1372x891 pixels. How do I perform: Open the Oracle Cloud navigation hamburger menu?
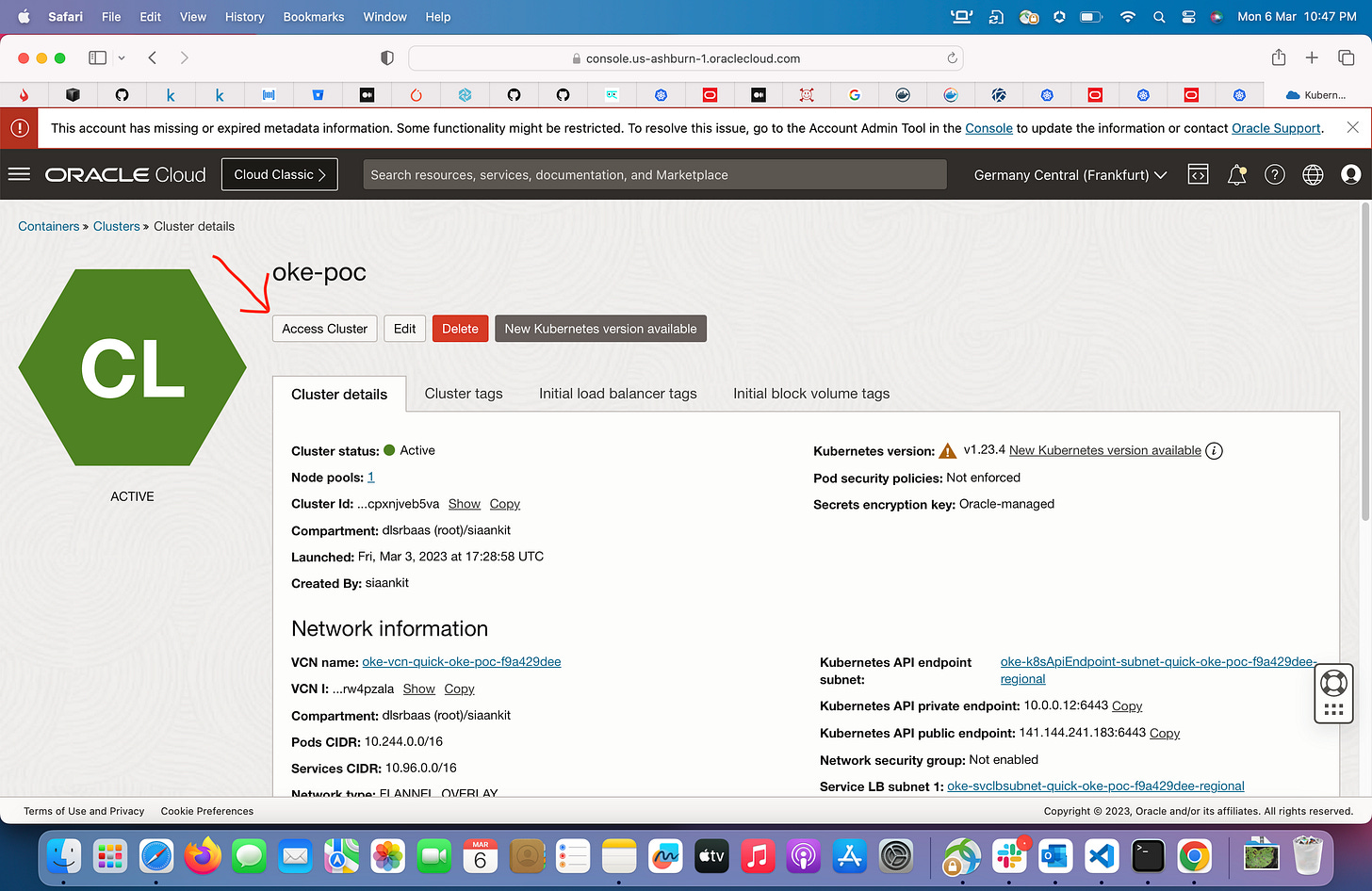click(x=19, y=174)
